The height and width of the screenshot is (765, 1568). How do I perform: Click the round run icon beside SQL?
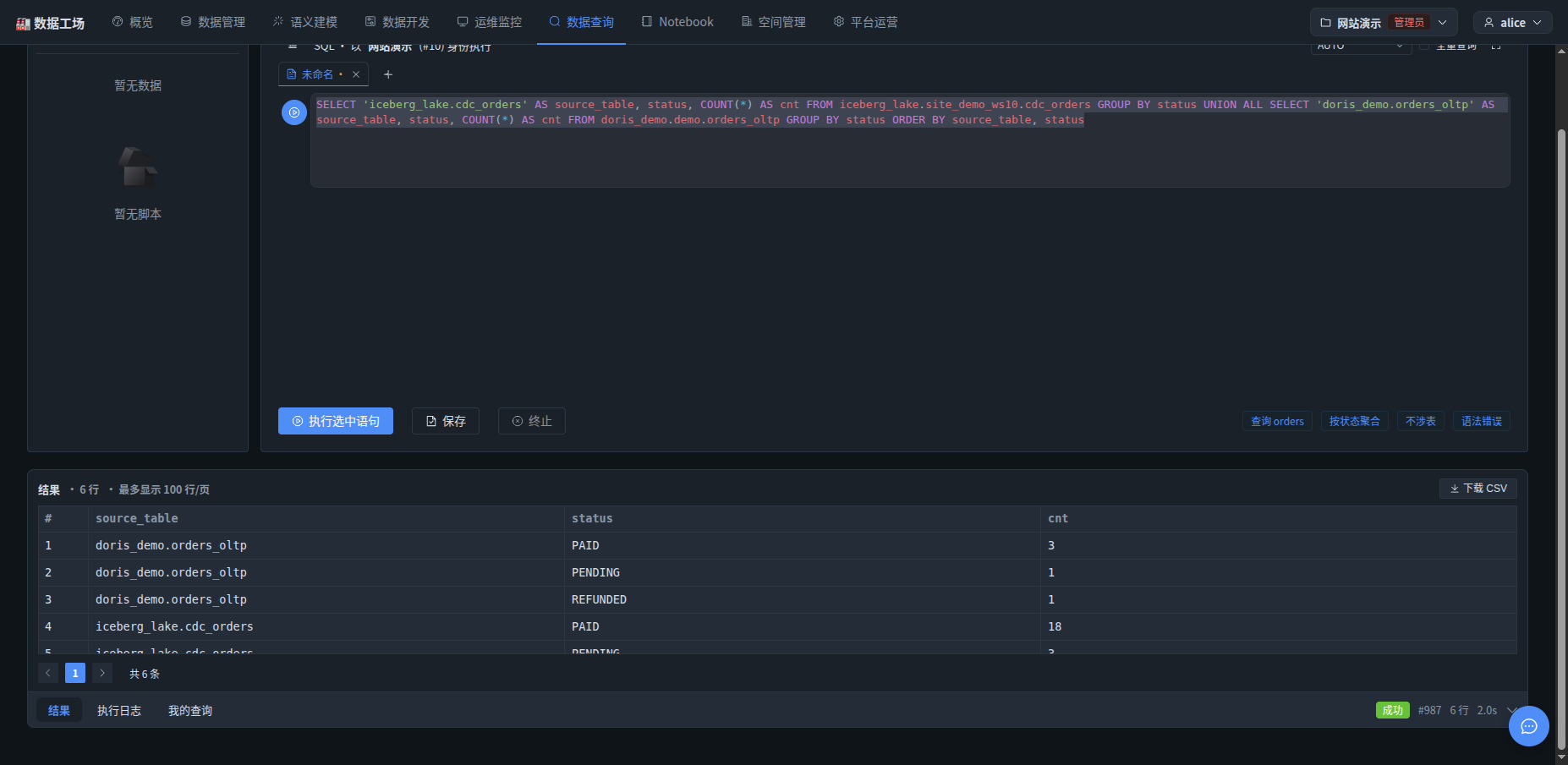pos(294,112)
